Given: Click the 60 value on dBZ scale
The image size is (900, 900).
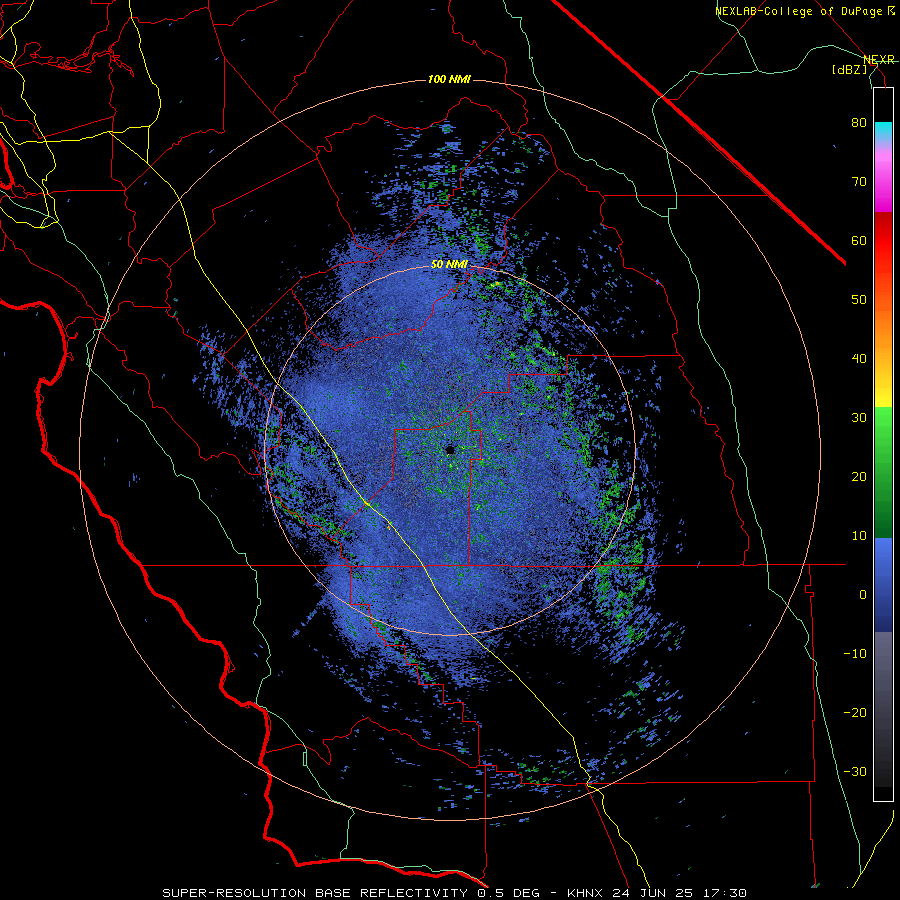Looking at the screenshot, I should tap(859, 240).
